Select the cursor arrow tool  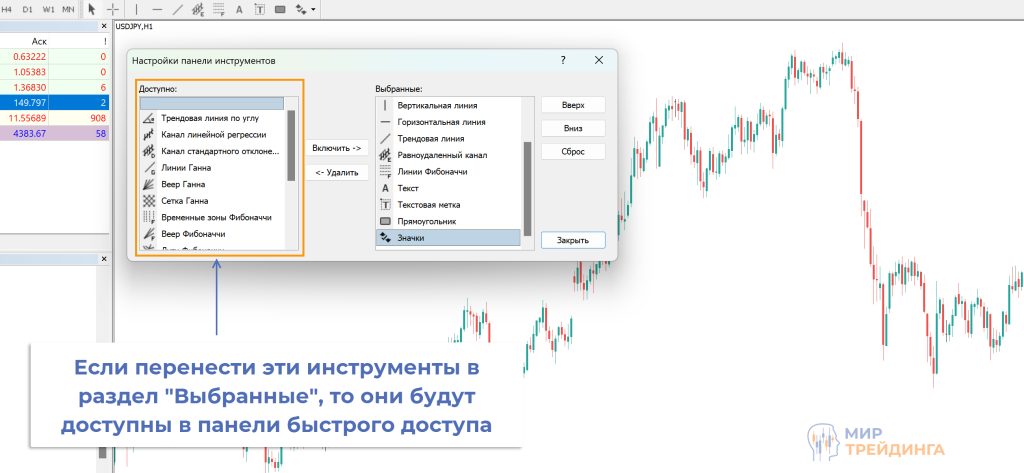(92, 9)
